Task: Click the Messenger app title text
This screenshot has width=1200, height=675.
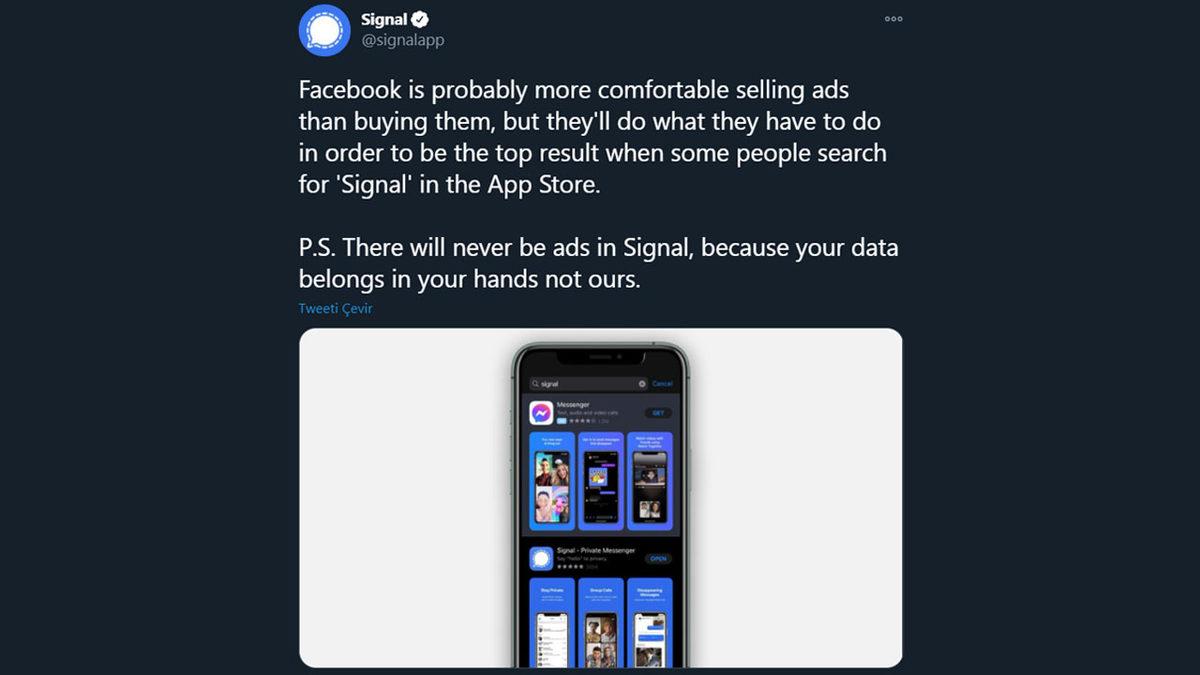Action: [x=573, y=405]
